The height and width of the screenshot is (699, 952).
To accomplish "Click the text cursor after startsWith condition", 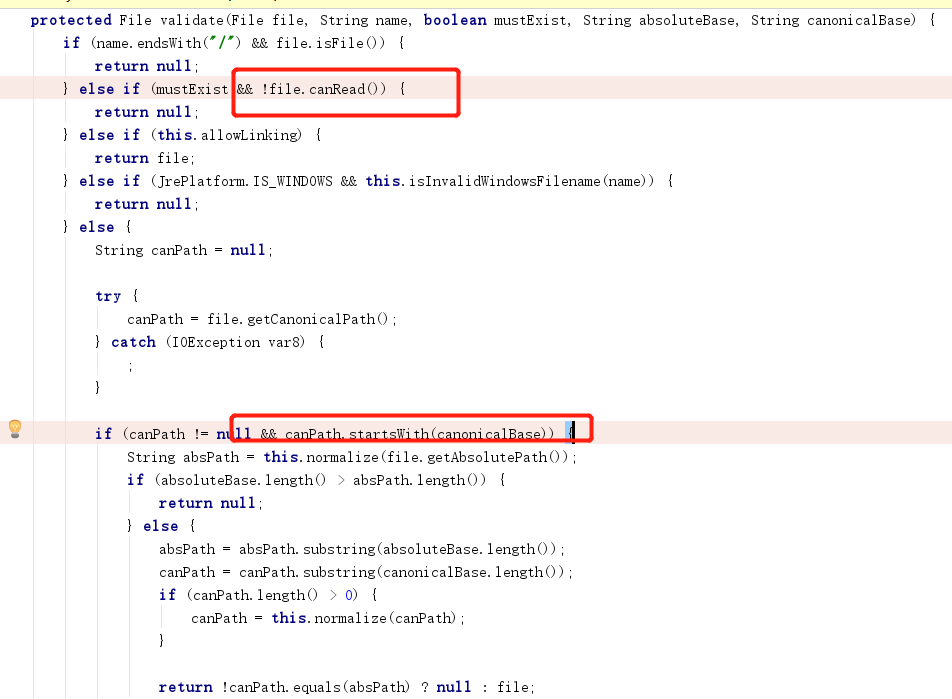I will (x=570, y=430).
